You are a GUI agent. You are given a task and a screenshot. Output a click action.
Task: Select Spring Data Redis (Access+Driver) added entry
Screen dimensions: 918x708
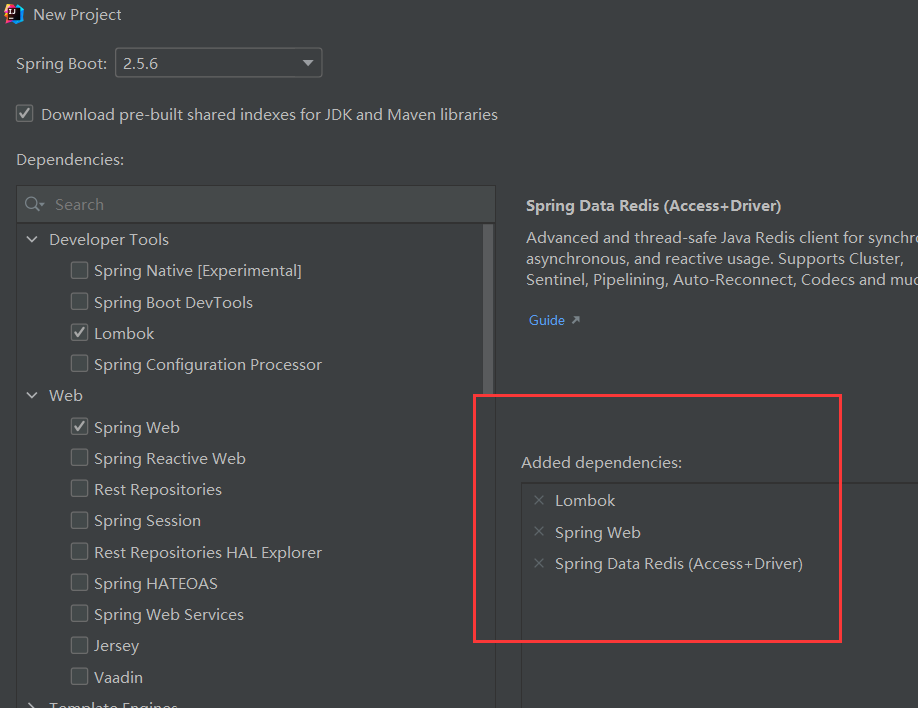[x=679, y=564]
